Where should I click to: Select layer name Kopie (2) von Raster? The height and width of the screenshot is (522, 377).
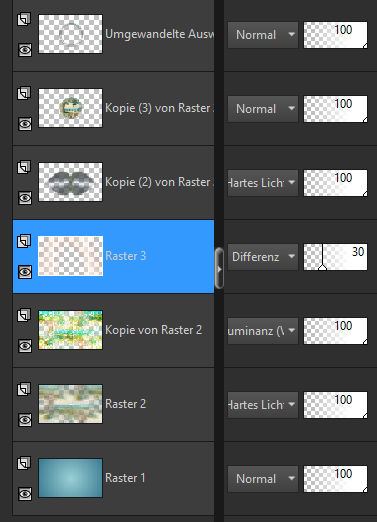click(x=159, y=182)
